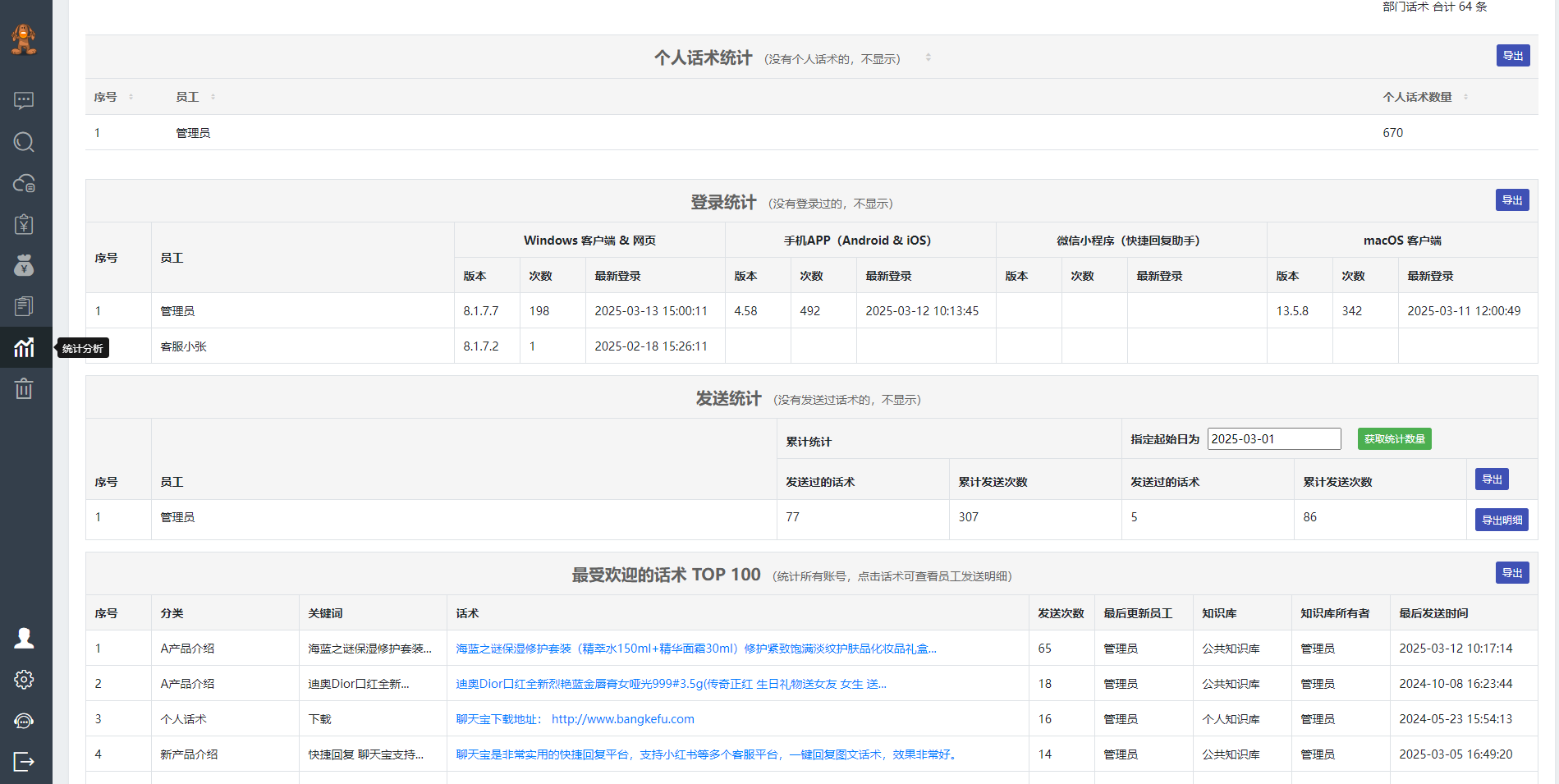Image resolution: width=1559 pixels, height=784 pixels.
Task: Click the logout exit icon in sidebar
Action: click(24, 762)
